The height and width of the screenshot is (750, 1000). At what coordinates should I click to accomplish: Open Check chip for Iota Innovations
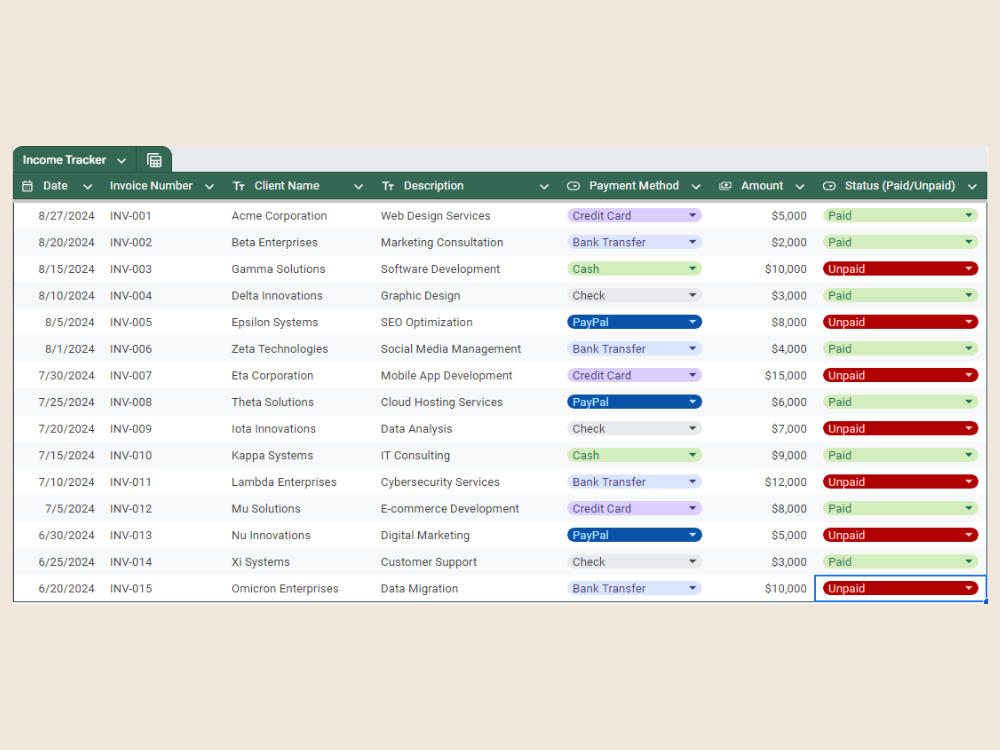tap(635, 429)
